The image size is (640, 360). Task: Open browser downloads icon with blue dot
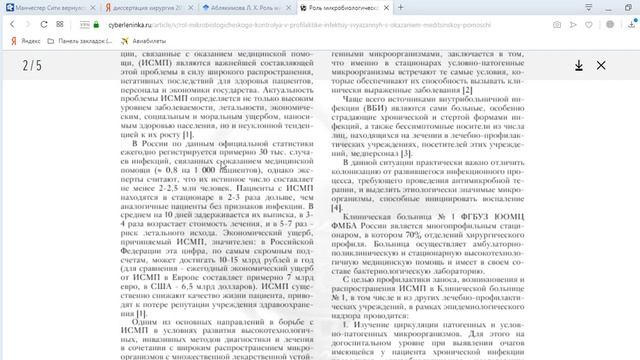[x=632, y=24]
